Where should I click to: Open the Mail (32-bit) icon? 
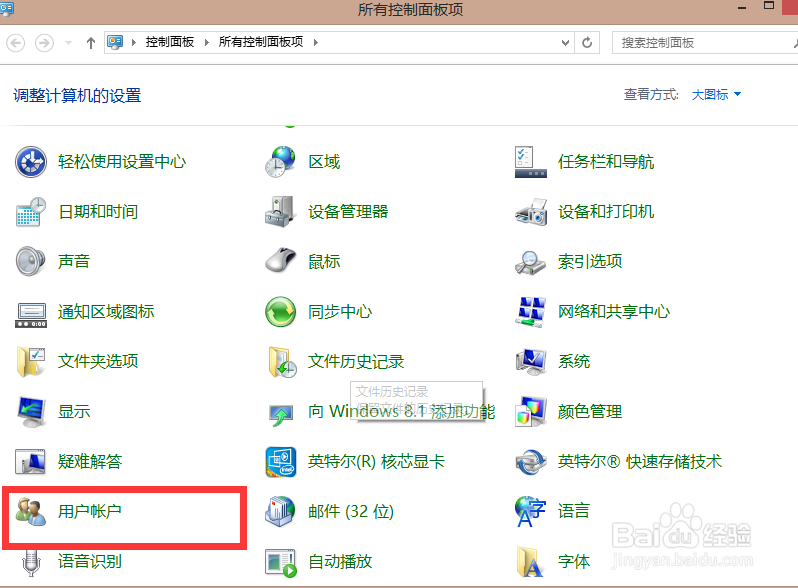280,511
